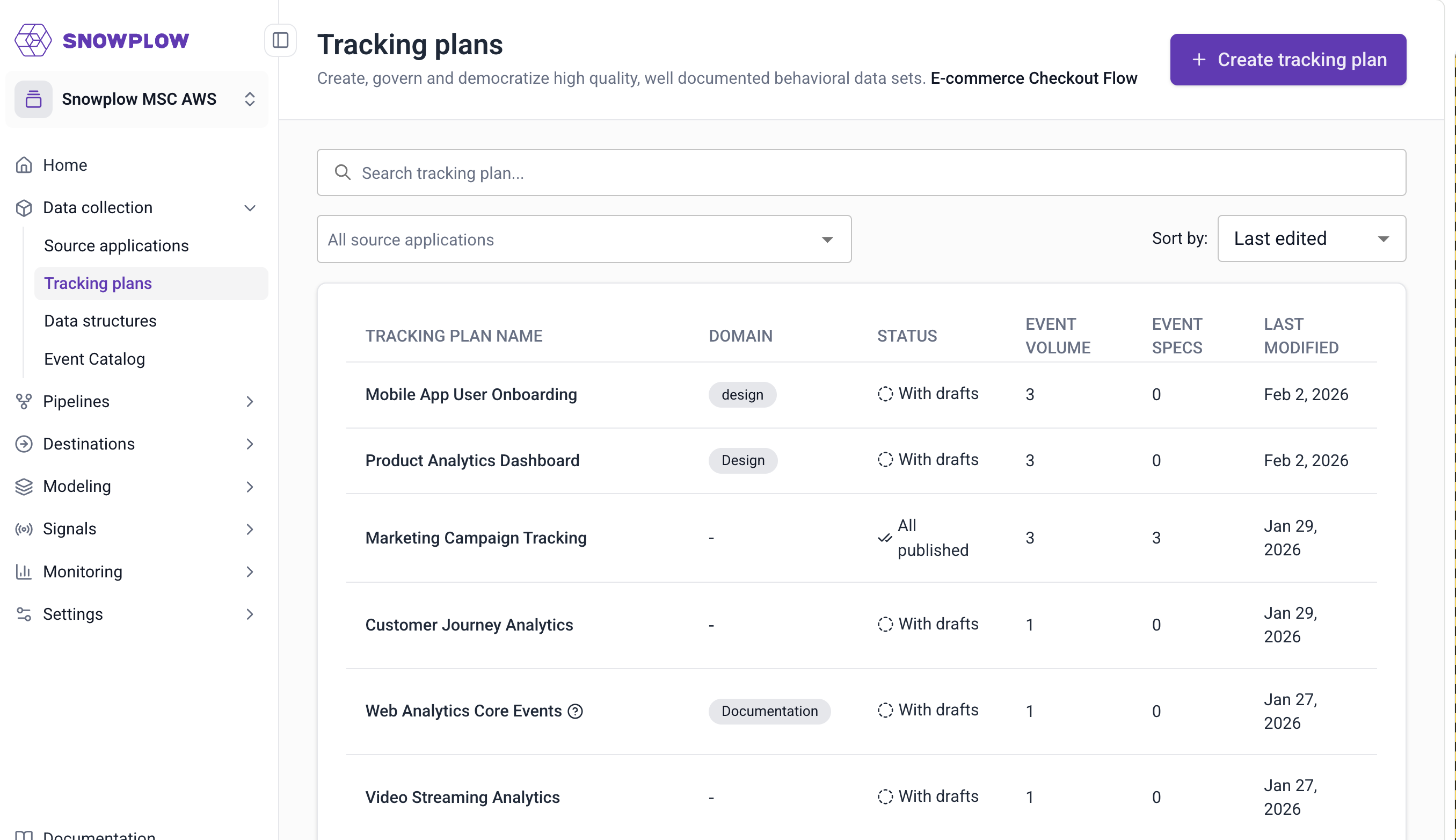1456x840 pixels.
Task: Open the Marketing Campaign Tracking plan
Action: tap(475, 538)
